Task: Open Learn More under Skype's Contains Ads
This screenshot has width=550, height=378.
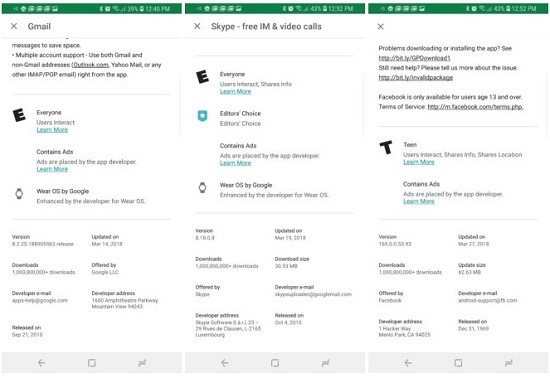Action: coord(235,163)
